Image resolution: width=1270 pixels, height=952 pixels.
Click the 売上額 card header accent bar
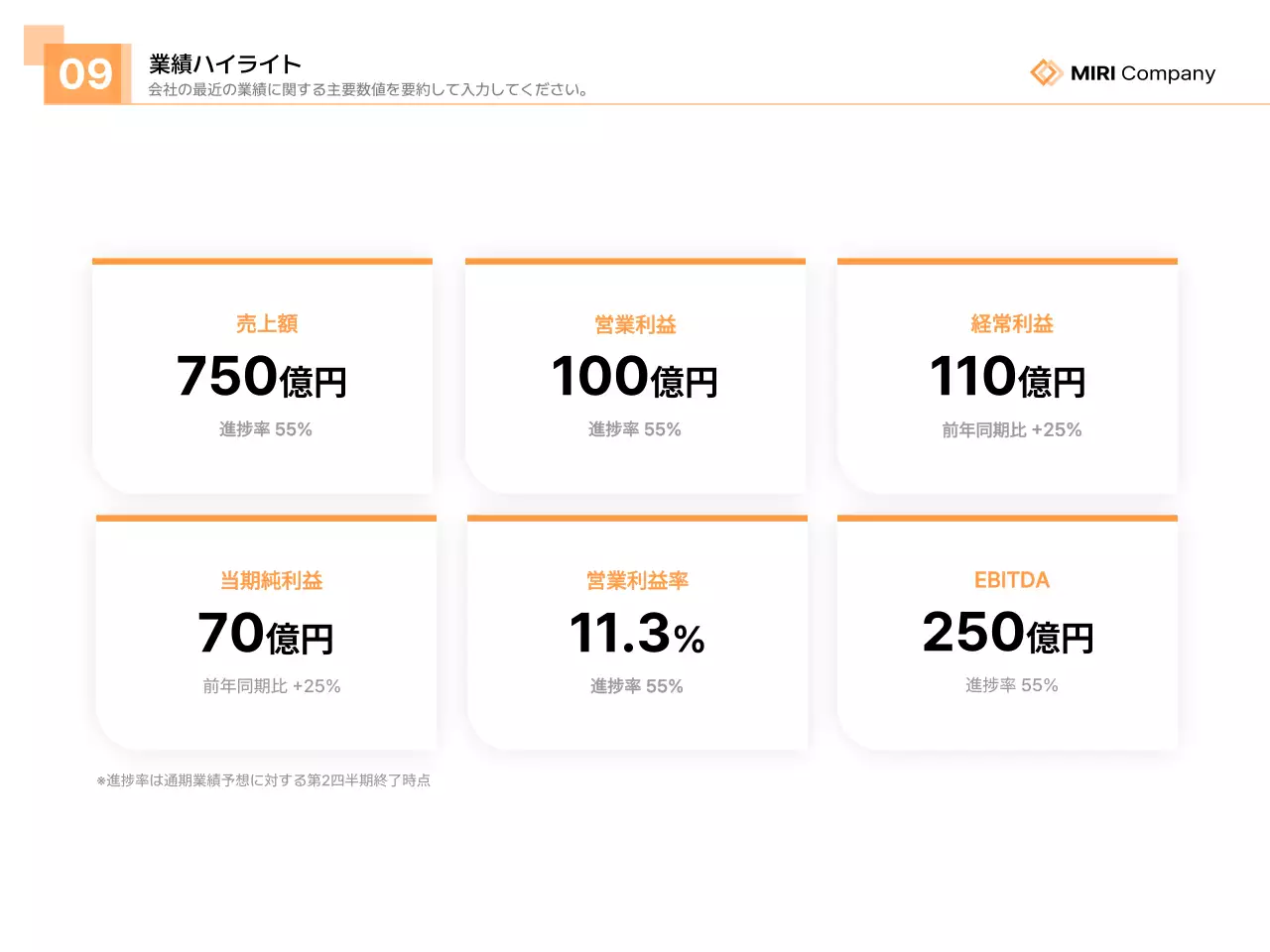coord(262,262)
